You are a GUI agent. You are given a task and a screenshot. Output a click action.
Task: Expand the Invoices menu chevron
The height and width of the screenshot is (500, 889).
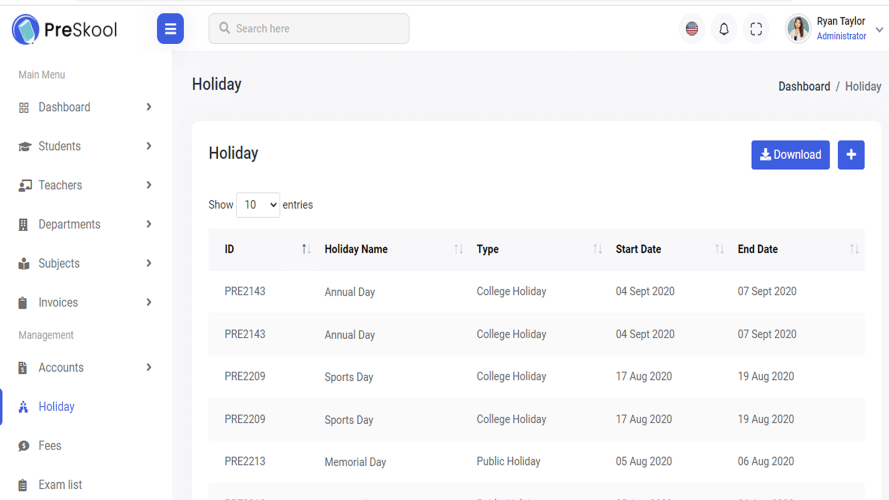coord(149,303)
